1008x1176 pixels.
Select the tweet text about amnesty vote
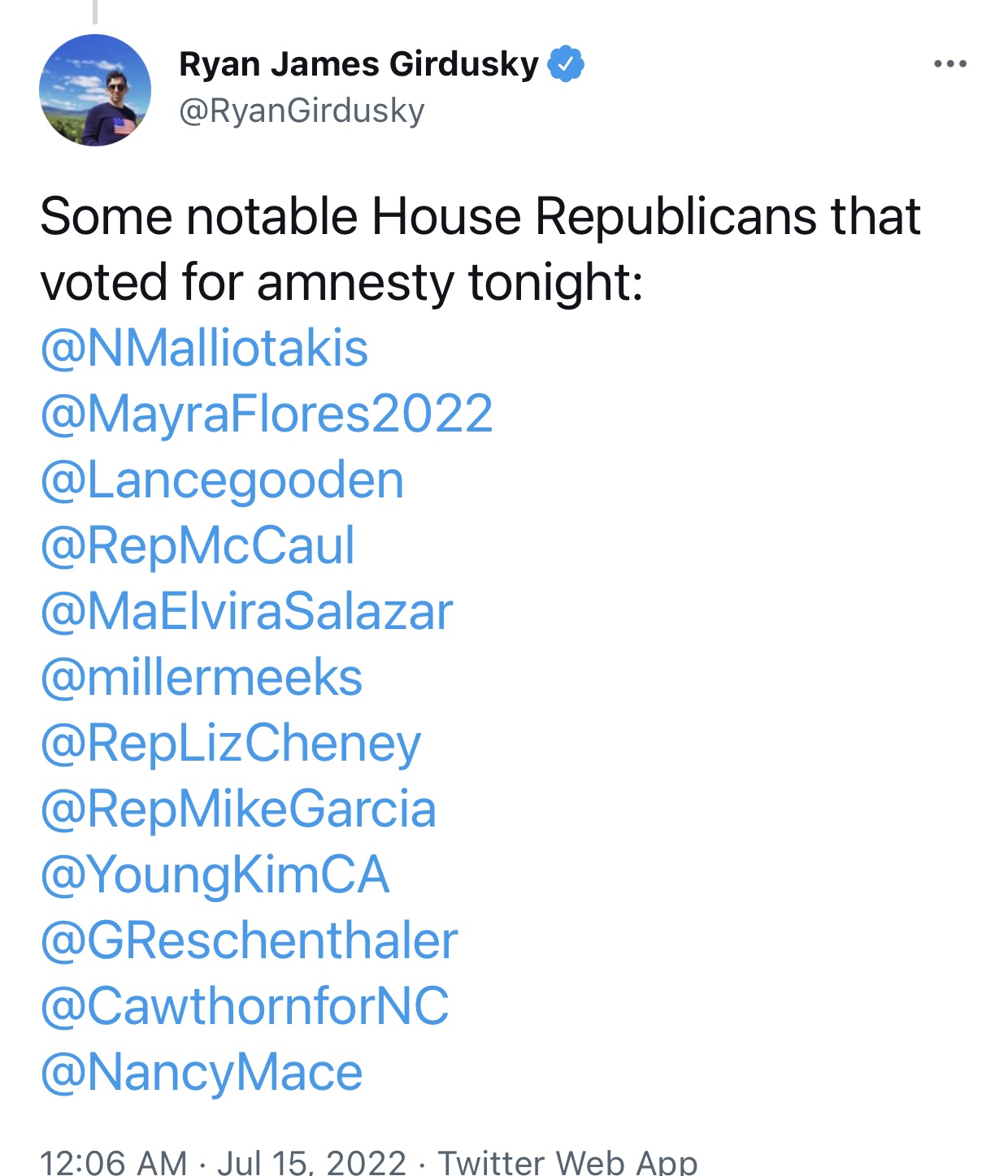[x=480, y=249]
